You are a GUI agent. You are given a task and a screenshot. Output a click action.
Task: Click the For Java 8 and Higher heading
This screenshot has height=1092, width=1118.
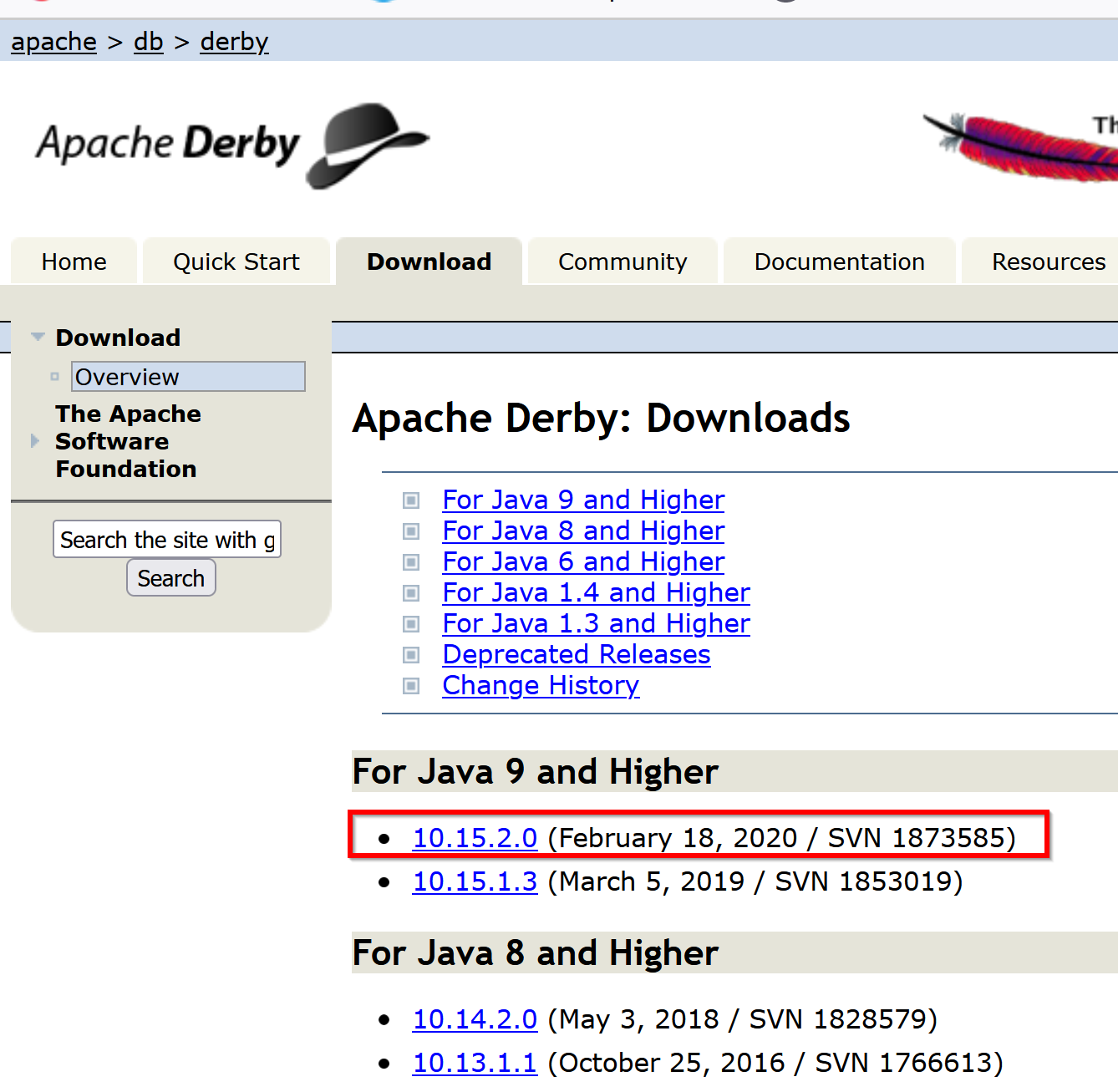[x=535, y=952]
